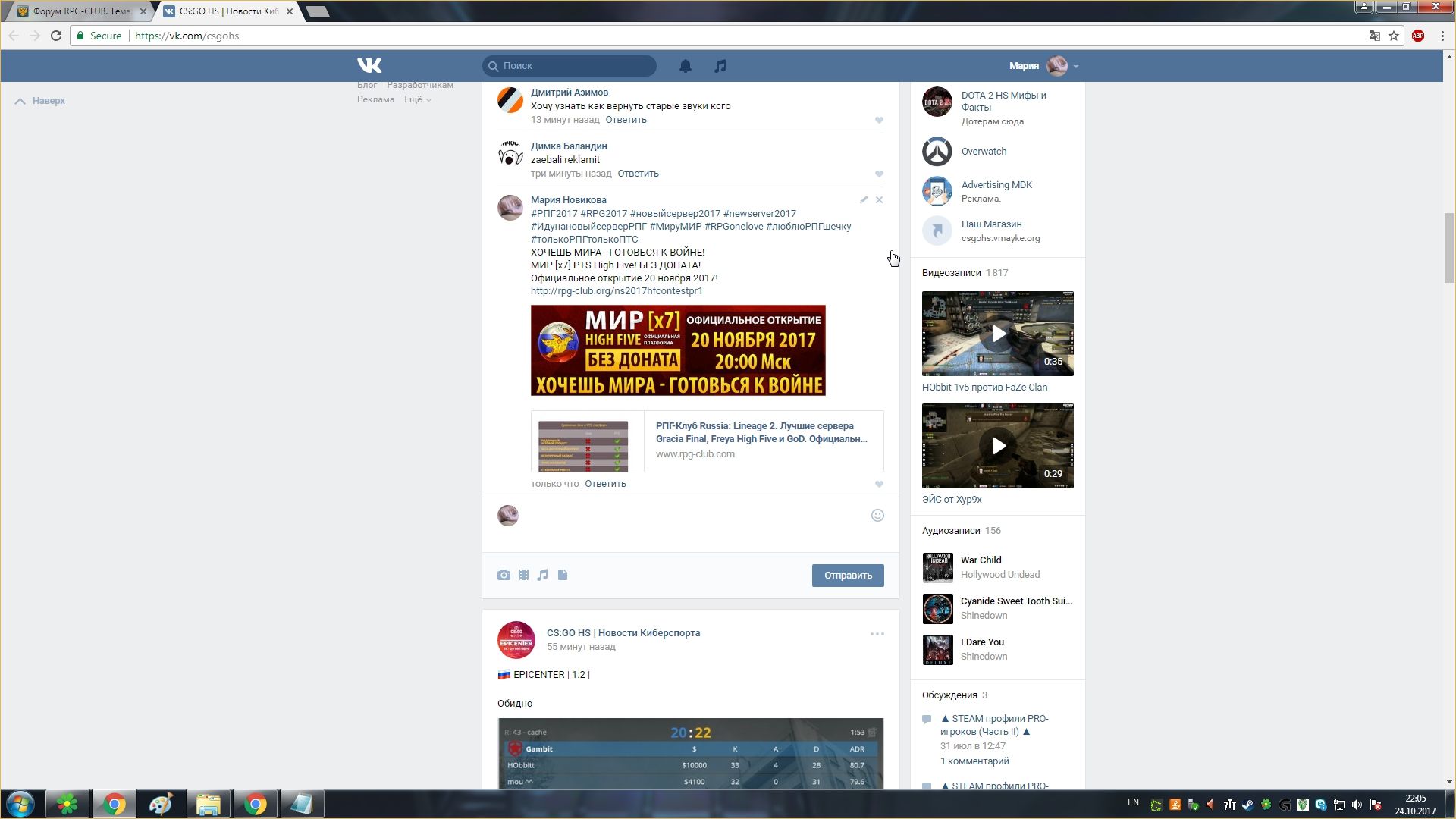Like Димка Баландин's comment
This screenshot has width=1456, height=819.
879,174
